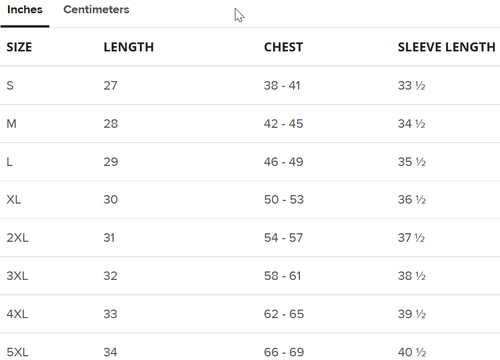This screenshot has height=360, width=500.
Task: Click the SLEEVE LENGTH column header
Action: [x=446, y=47]
